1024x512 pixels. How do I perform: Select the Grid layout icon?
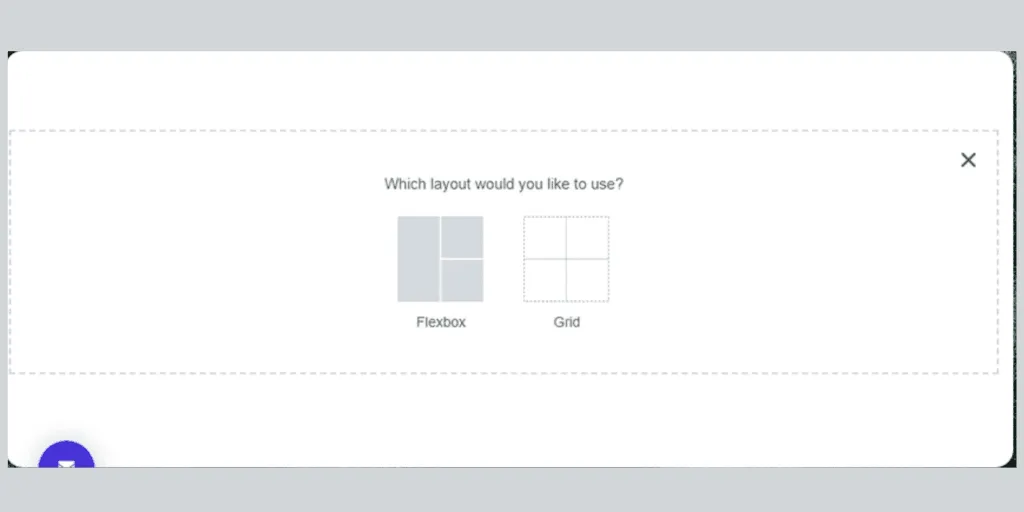click(566, 259)
